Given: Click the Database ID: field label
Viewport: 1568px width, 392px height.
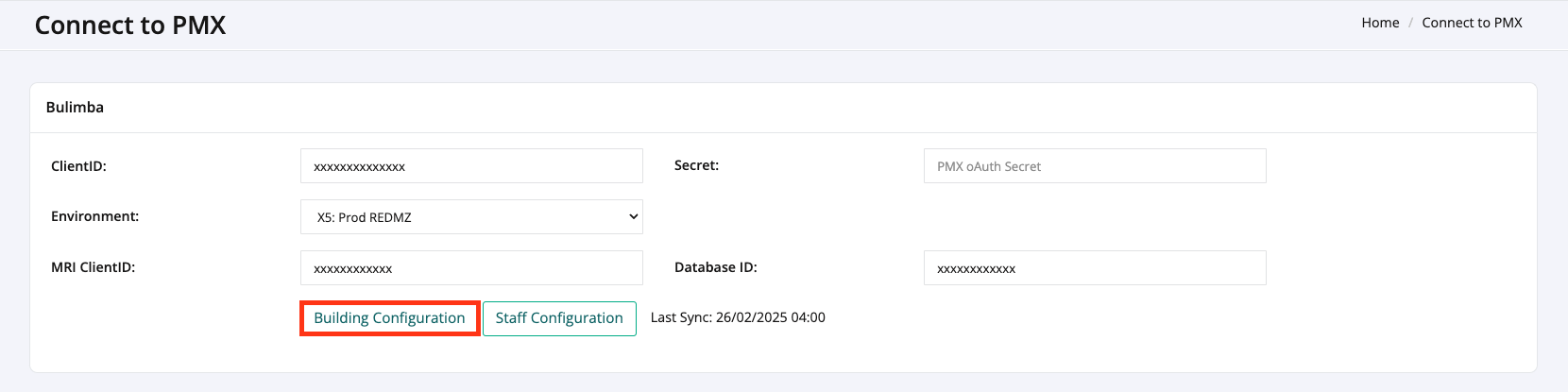Looking at the screenshot, I should (715, 267).
